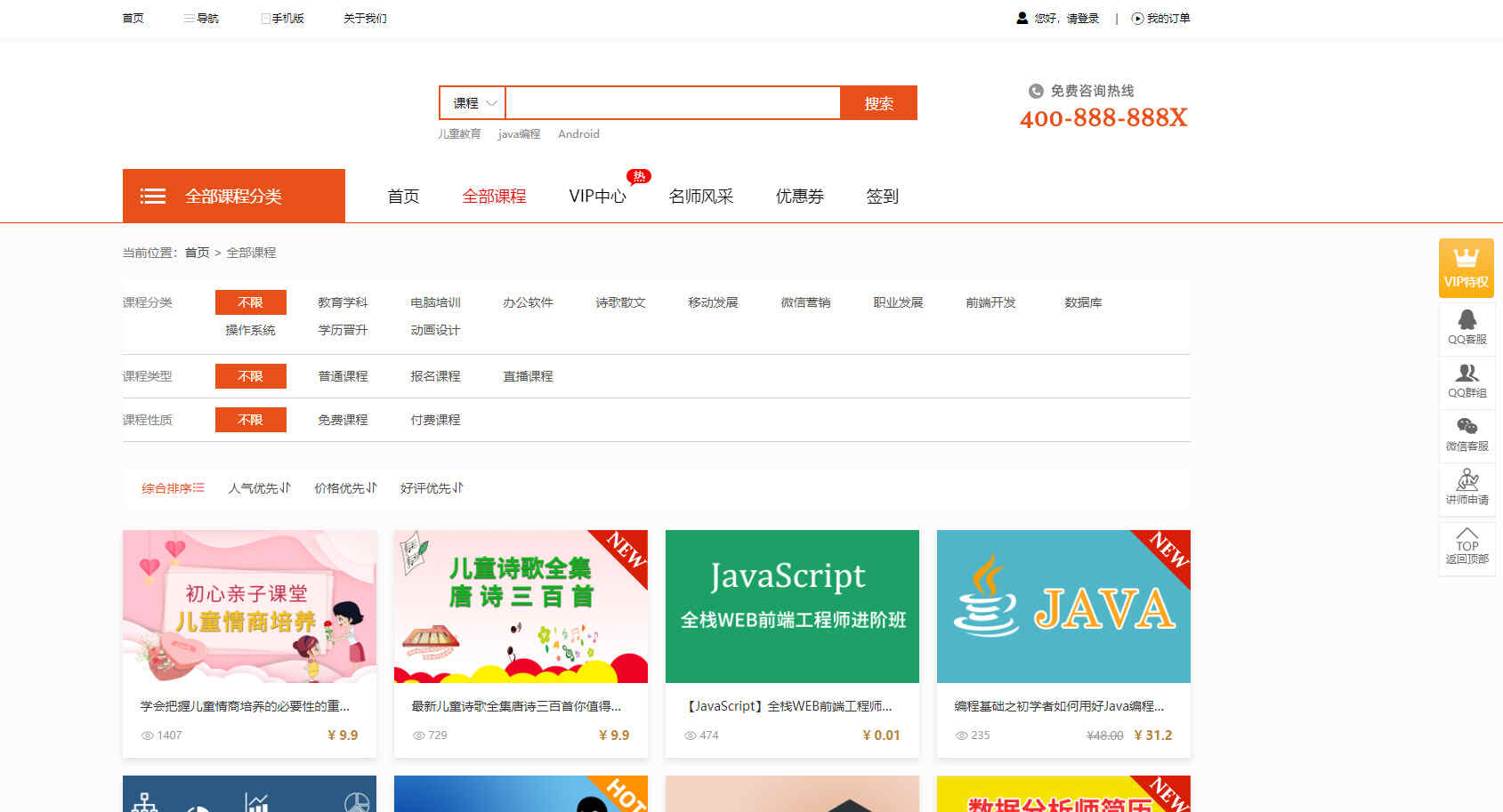Screen dimensions: 1503x812
Task: Click the 我的订单 play-circle icon
Action: tap(1137, 18)
